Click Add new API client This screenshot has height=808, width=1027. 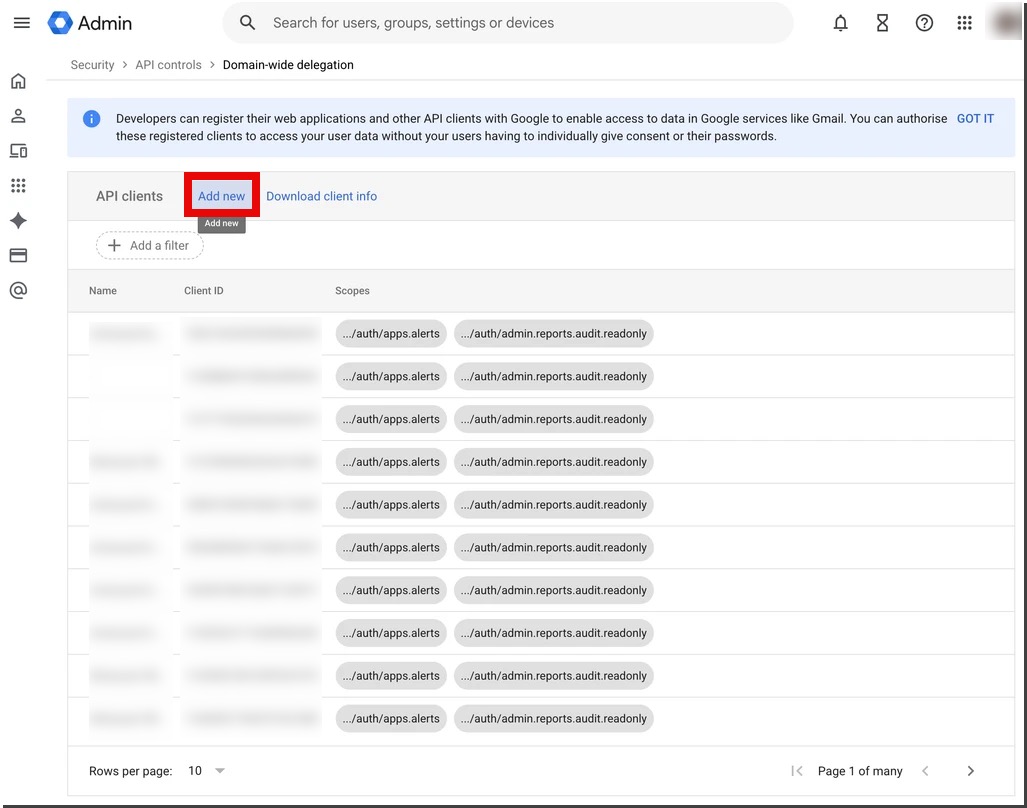(x=221, y=196)
